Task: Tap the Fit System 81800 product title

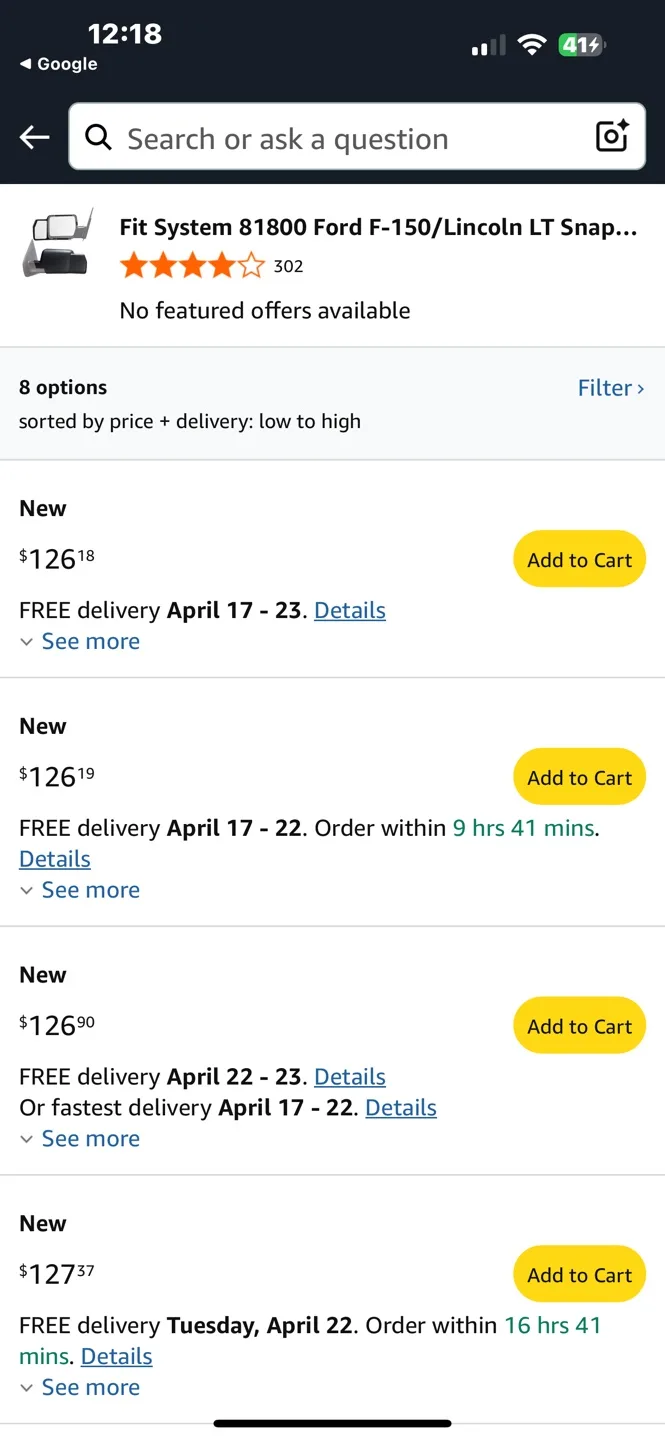Action: pyautogui.click(x=378, y=227)
